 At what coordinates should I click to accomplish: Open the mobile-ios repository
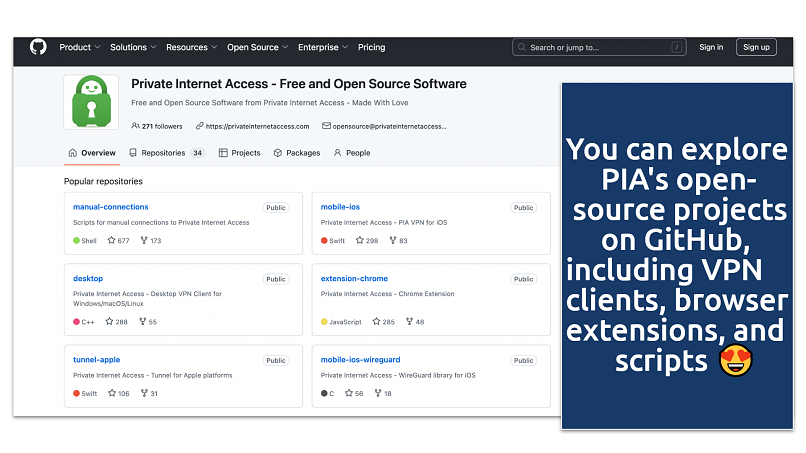coord(340,207)
